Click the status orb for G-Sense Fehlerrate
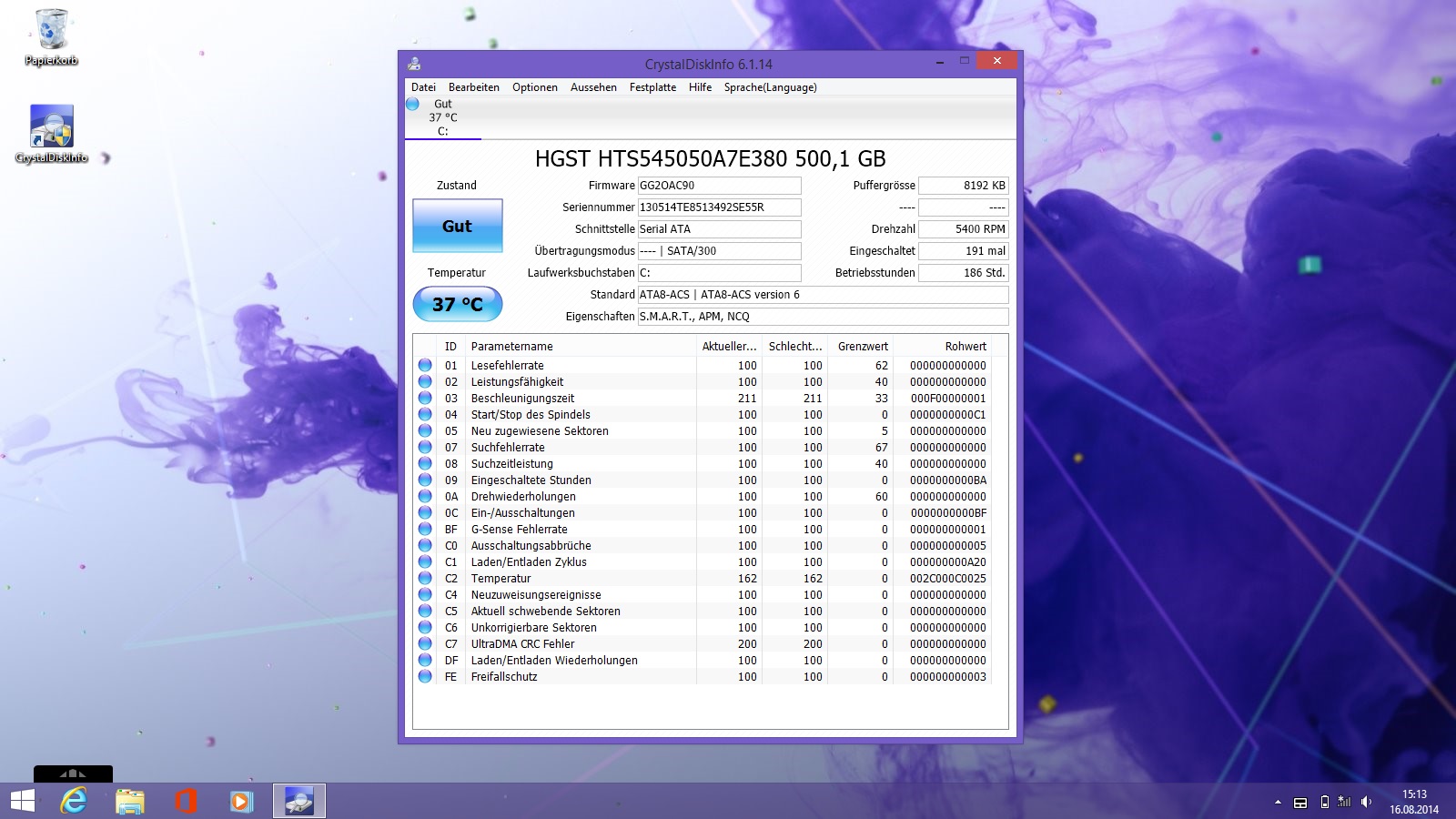 tap(425, 529)
